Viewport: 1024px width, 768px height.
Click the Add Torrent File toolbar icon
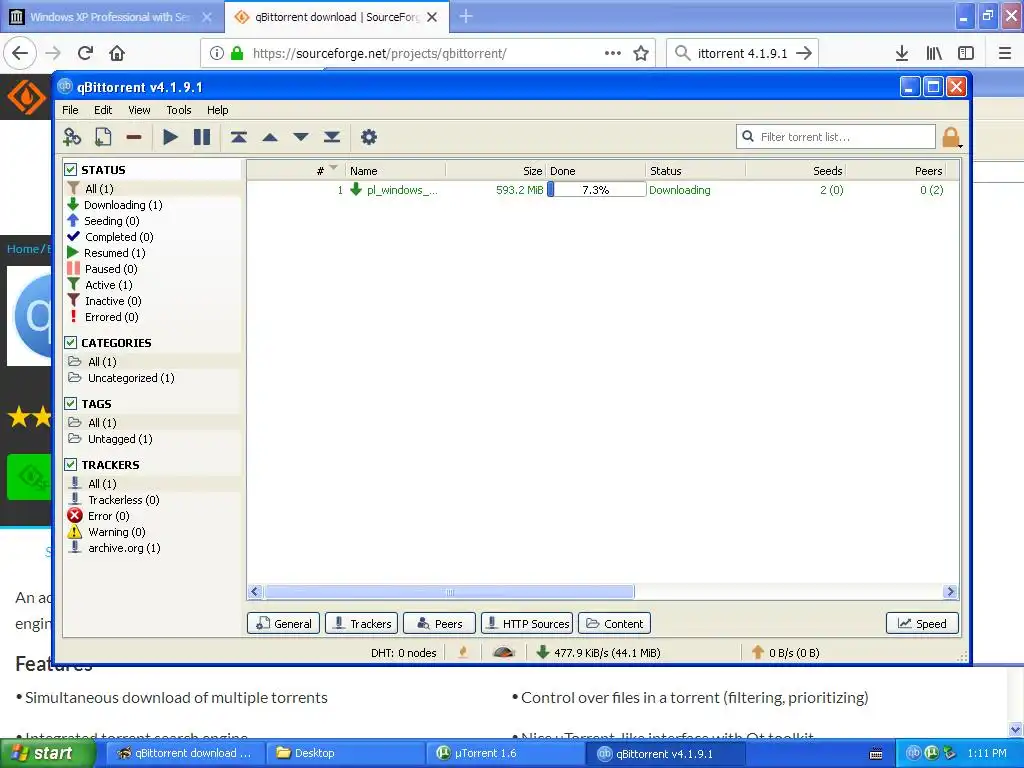(x=103, y=137)
